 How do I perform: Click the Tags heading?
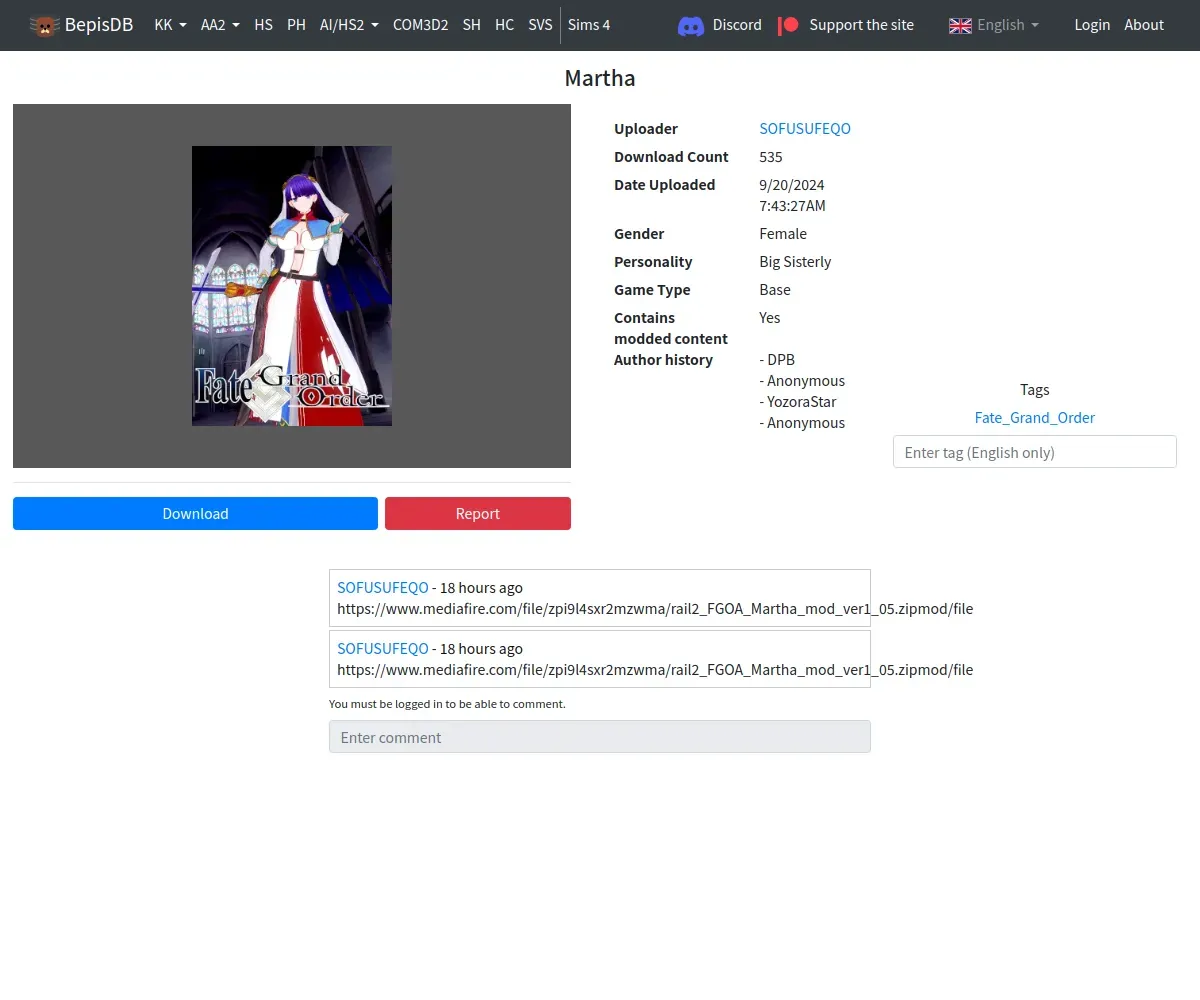[1035, 390]
